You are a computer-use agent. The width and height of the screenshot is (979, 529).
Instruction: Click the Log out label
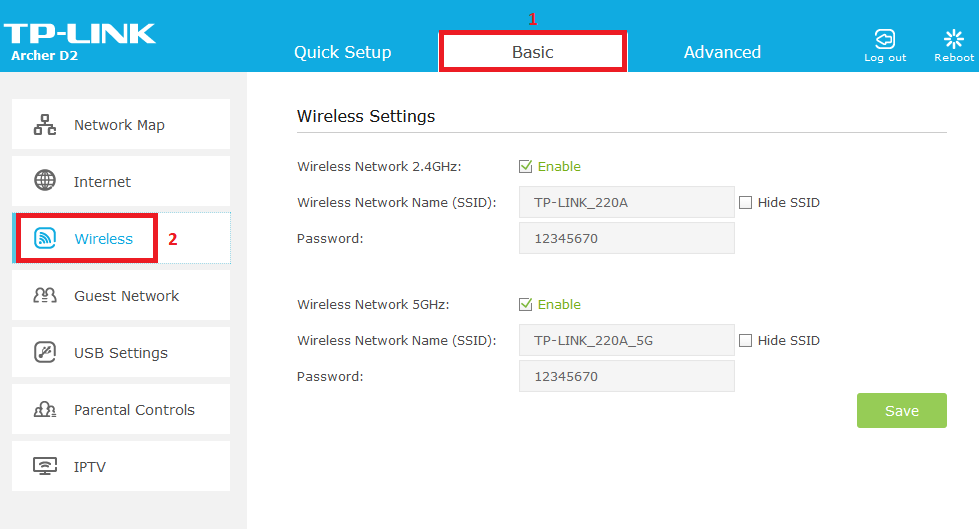tap(885, 57)
